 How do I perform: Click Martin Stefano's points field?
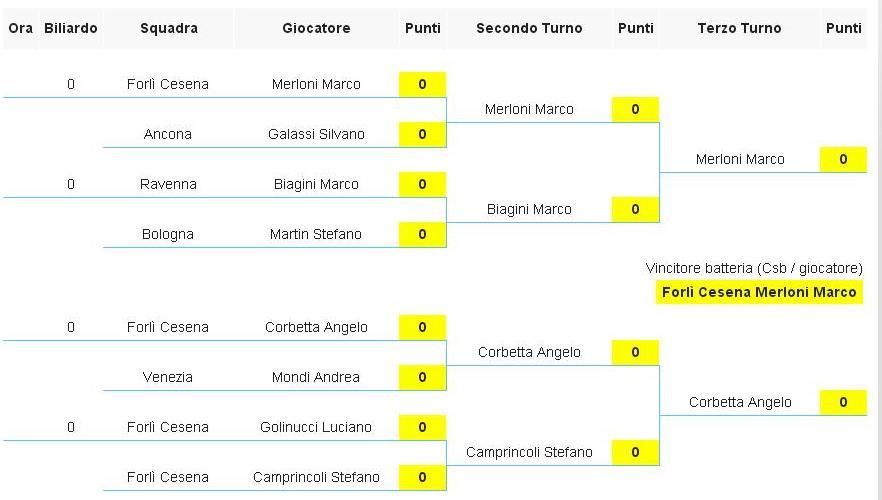422,235
